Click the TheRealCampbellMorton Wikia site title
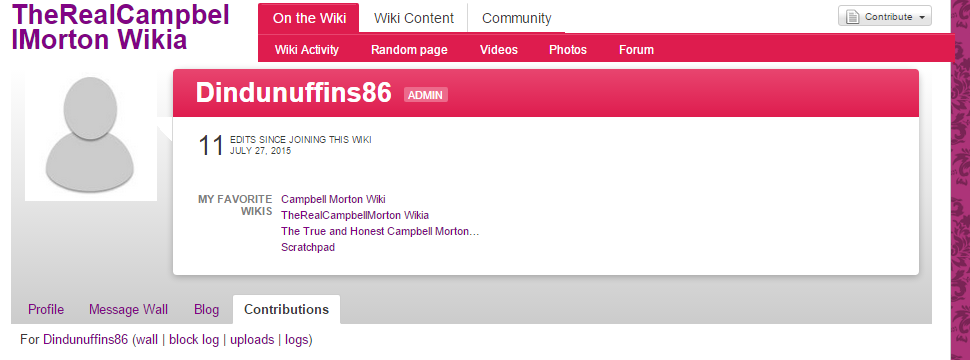 click(x=121, y=27)
